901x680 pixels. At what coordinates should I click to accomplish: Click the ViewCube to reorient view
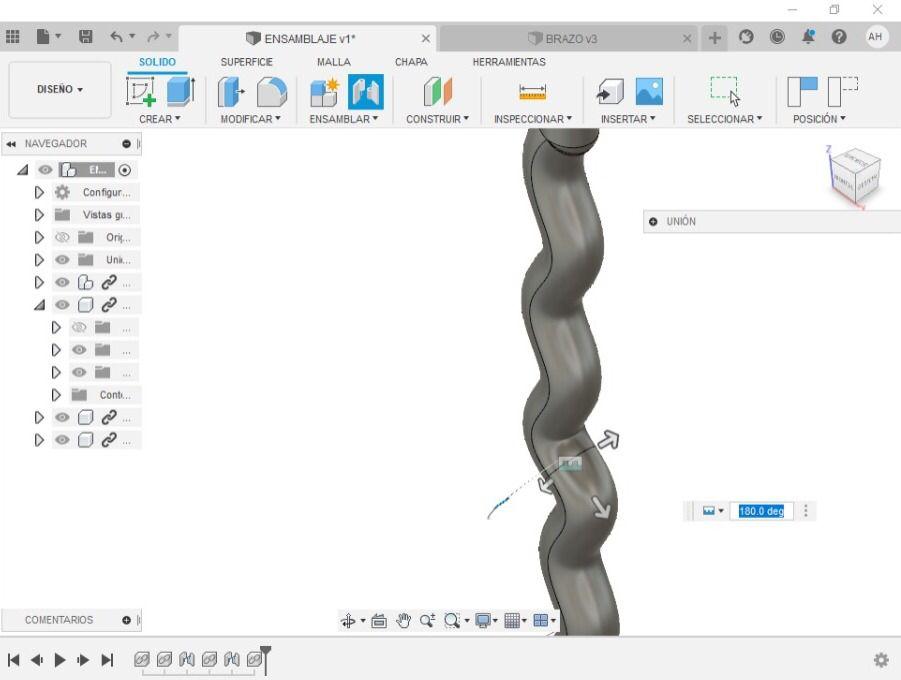(854, 175)
